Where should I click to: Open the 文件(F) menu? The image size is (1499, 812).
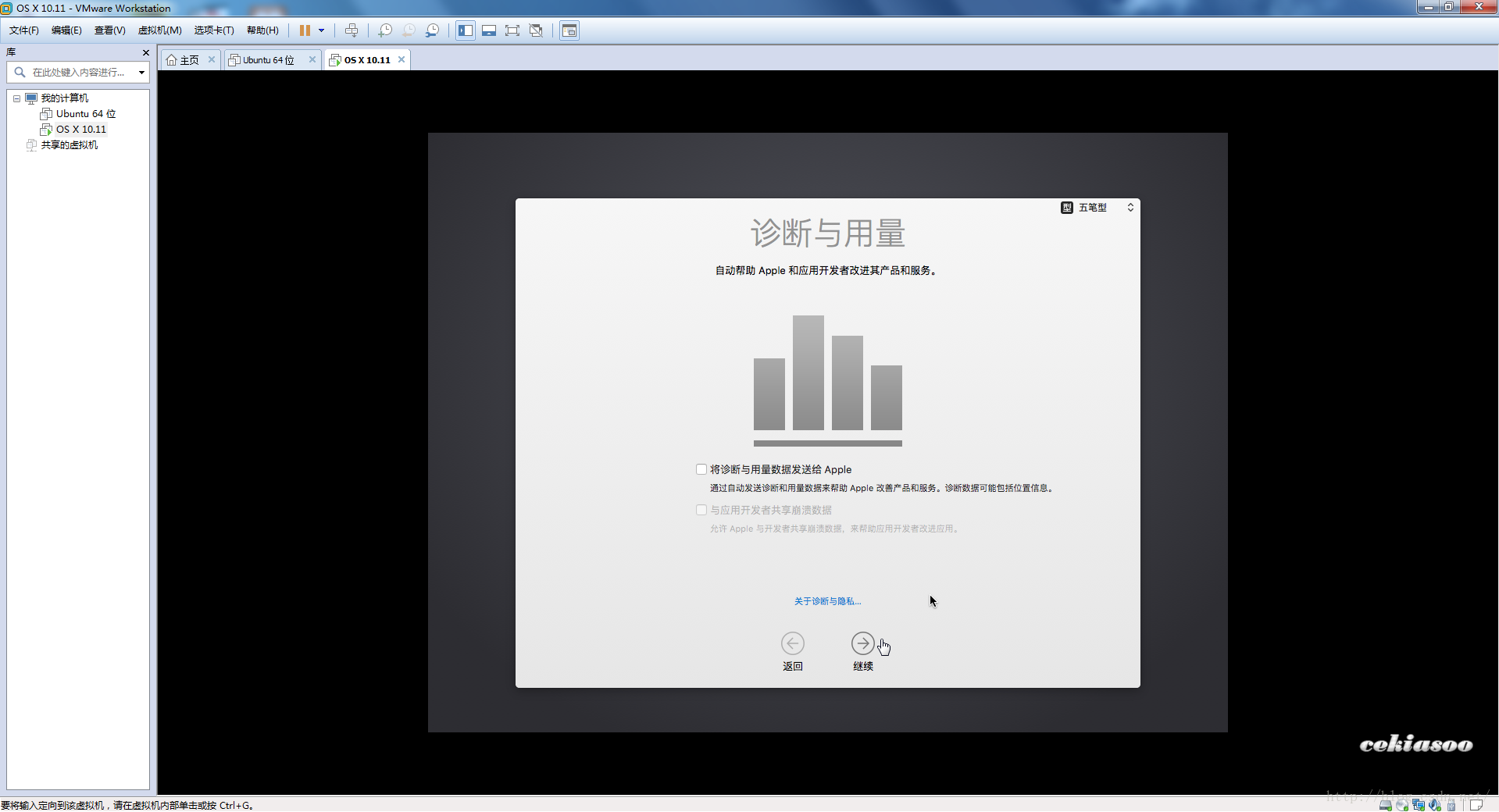click(x=24, y=30)
